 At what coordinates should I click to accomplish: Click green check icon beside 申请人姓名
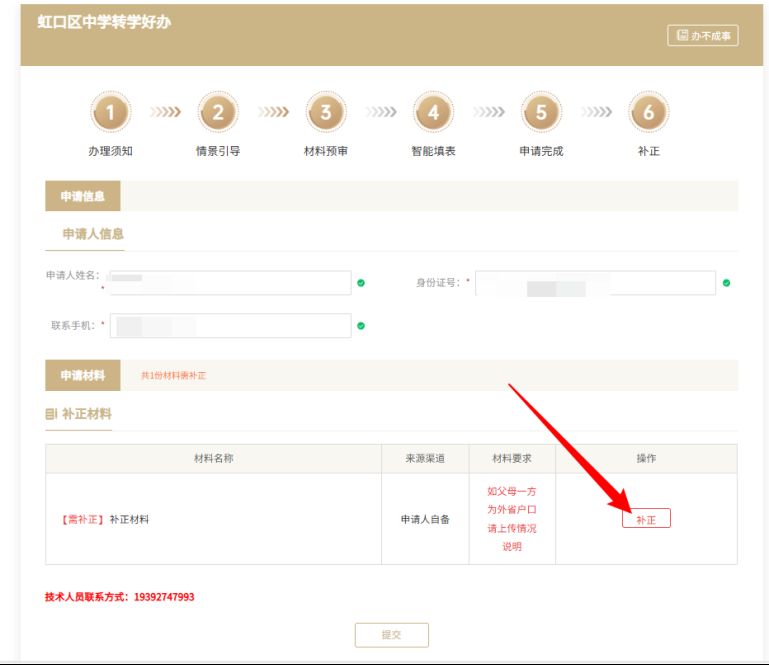pos(361,283)
